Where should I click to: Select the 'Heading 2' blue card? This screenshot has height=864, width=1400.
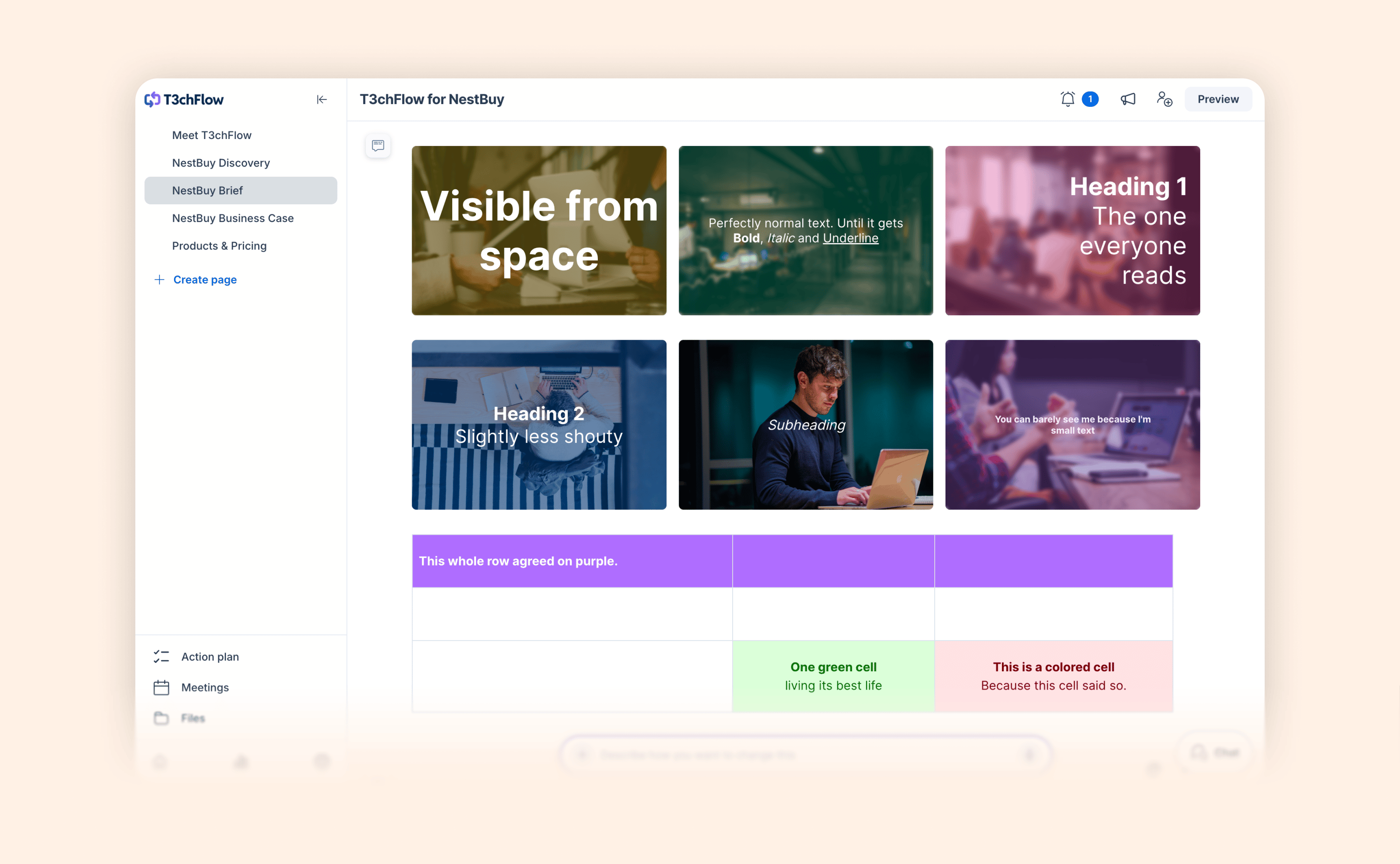[539, 425]
